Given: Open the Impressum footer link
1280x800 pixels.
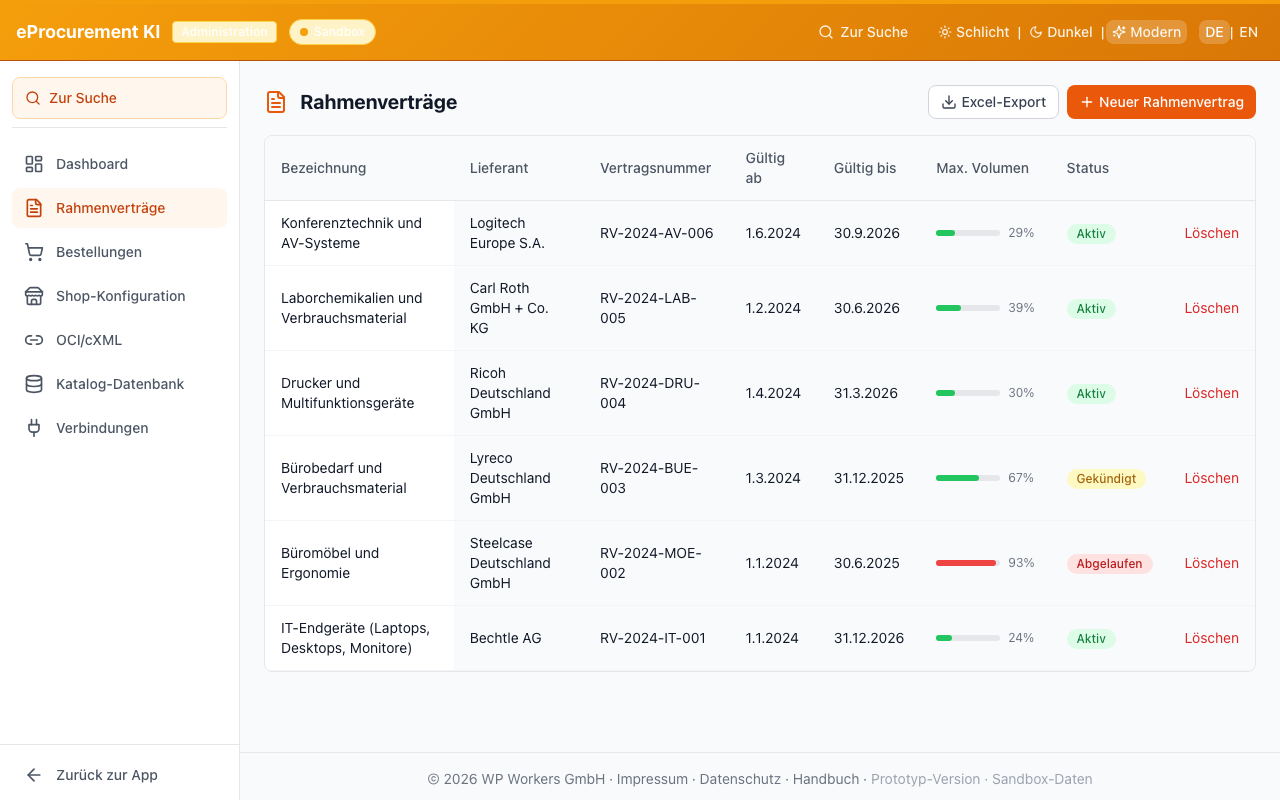Looking at the screenshot, I should tap(652, 779).
